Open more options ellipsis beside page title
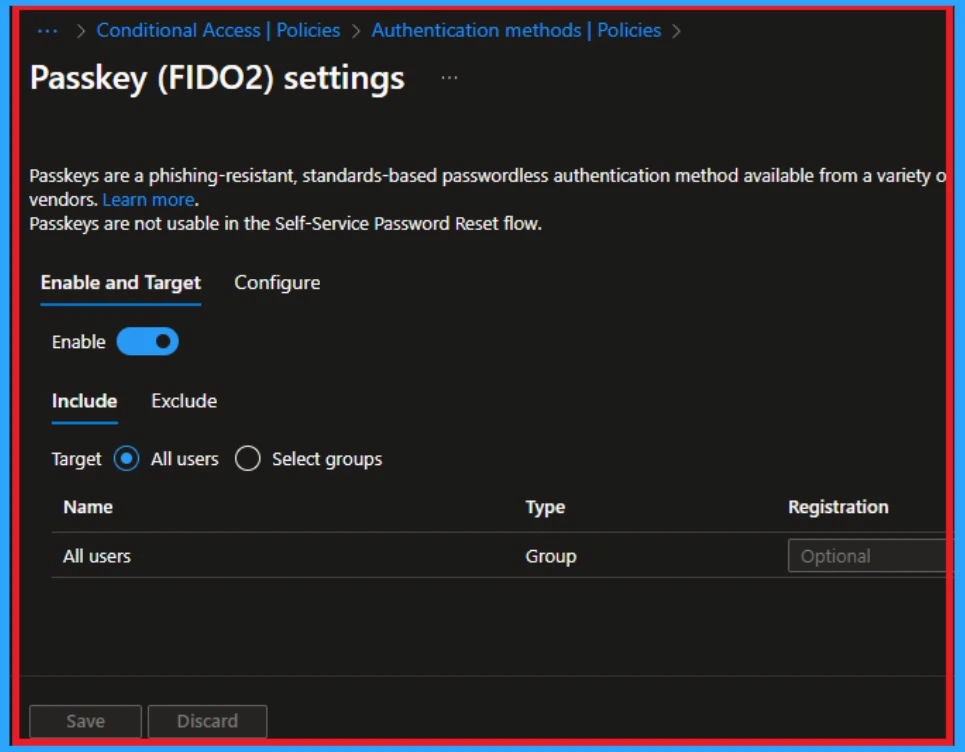 click(449, 78)
